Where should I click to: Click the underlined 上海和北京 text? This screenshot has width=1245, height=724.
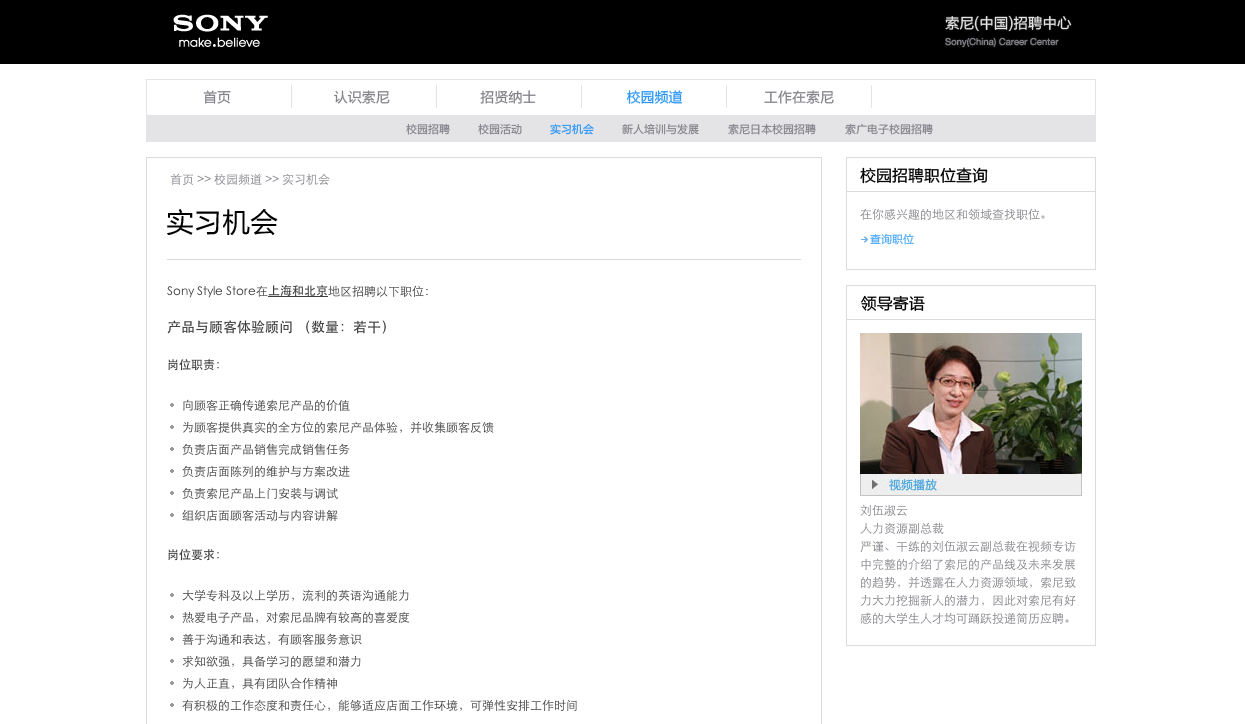point(298,292)
